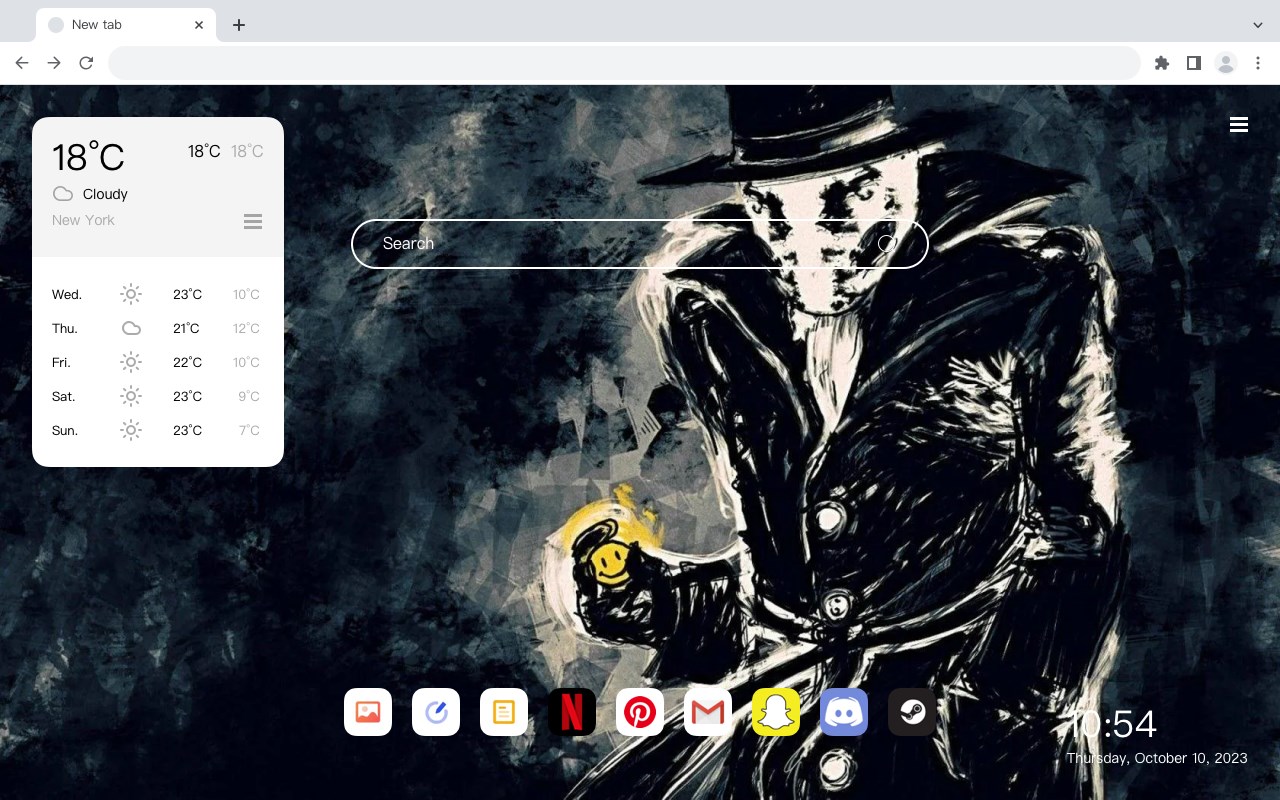Click the 7°C low on Sunday
The image size is (1280, 800).
click(x=249, y=430)
